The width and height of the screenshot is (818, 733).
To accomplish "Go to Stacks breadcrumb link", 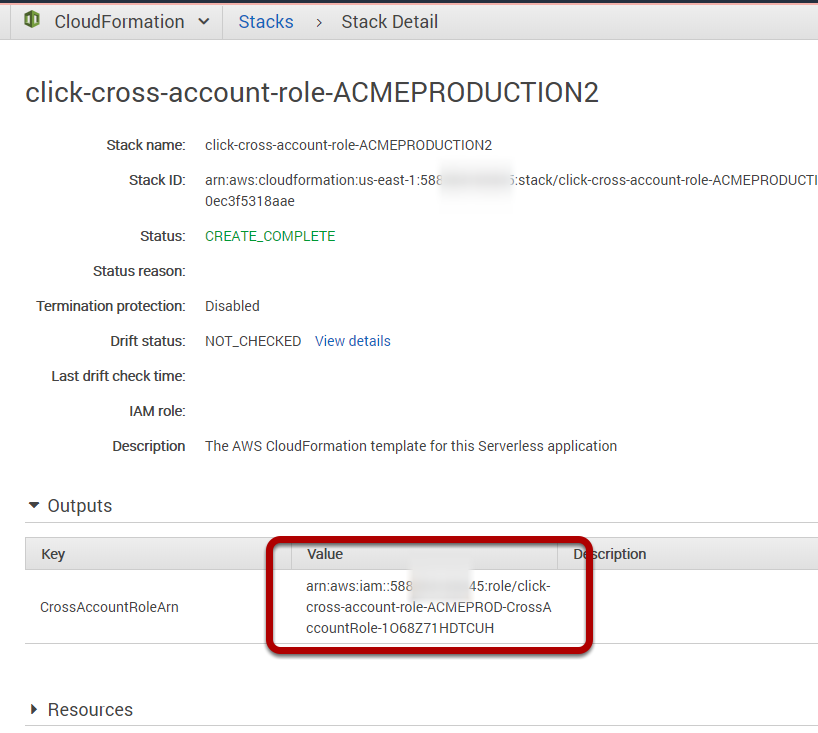I will click(266, 22).
